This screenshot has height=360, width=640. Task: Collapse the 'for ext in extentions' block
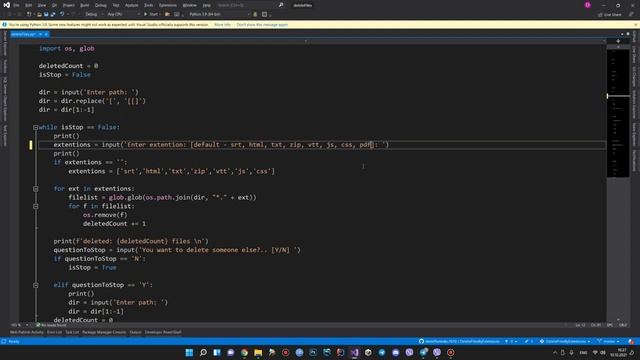(x=36, y=189)
